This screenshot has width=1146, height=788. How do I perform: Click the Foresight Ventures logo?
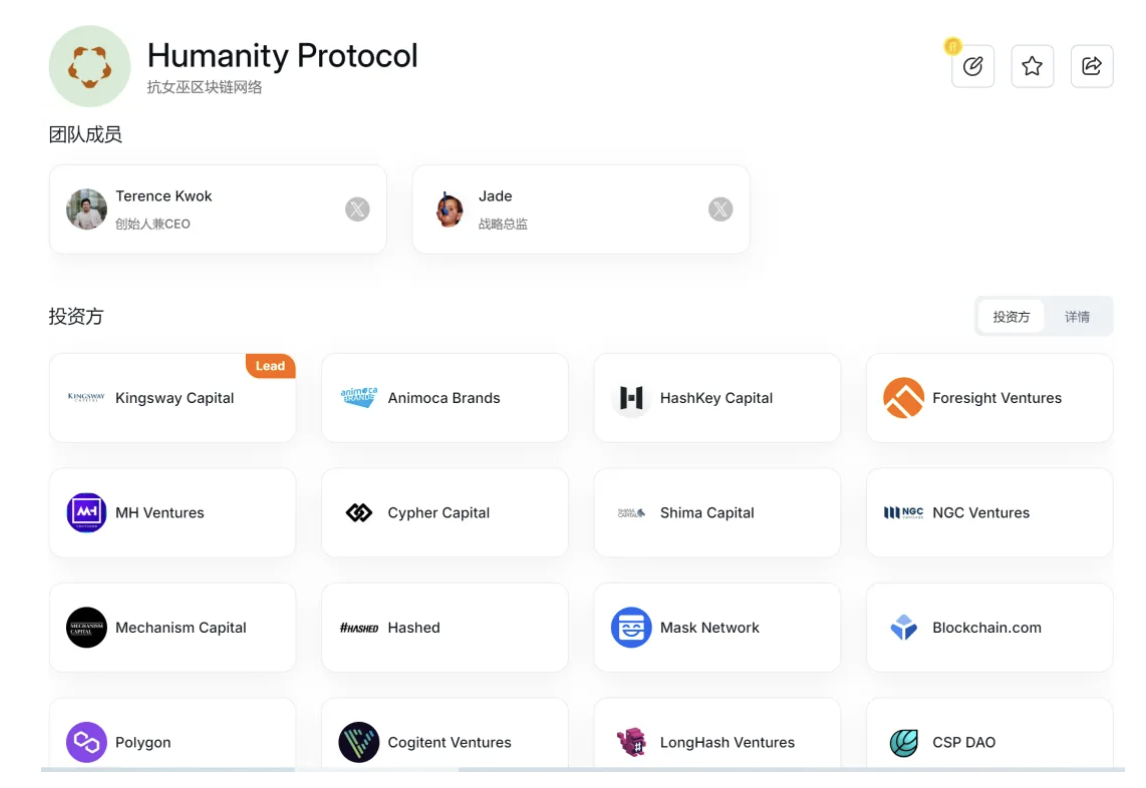[903, 398]
